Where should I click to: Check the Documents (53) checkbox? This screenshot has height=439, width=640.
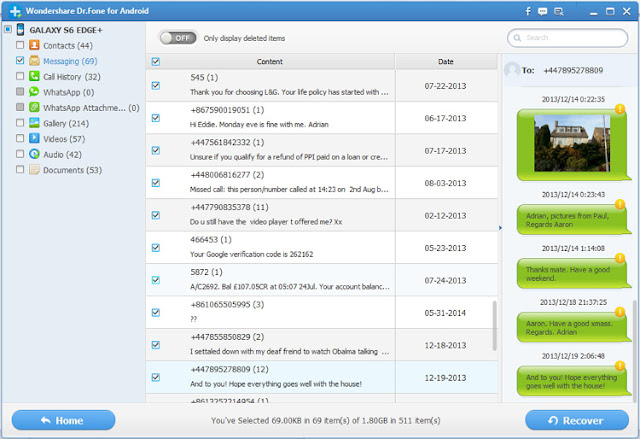(x=20, y=169)
